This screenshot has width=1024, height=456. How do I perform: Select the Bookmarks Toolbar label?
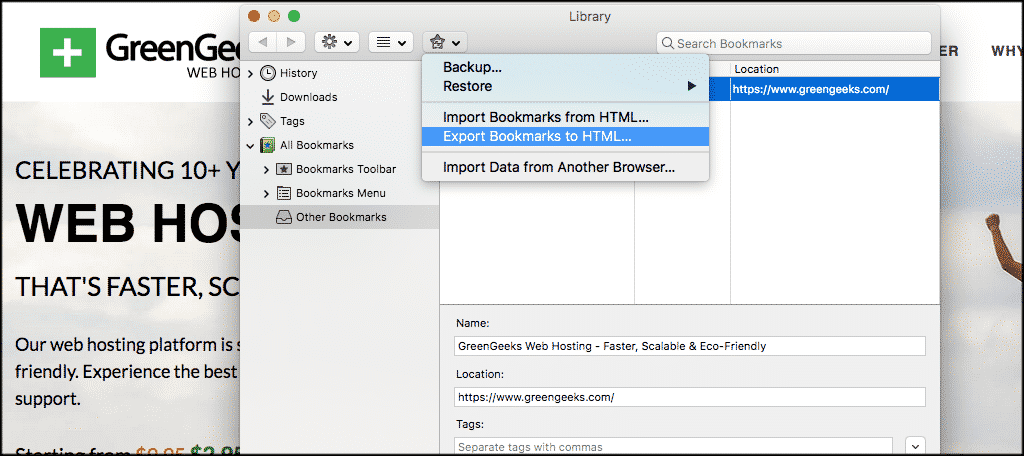tap(346, 169)
